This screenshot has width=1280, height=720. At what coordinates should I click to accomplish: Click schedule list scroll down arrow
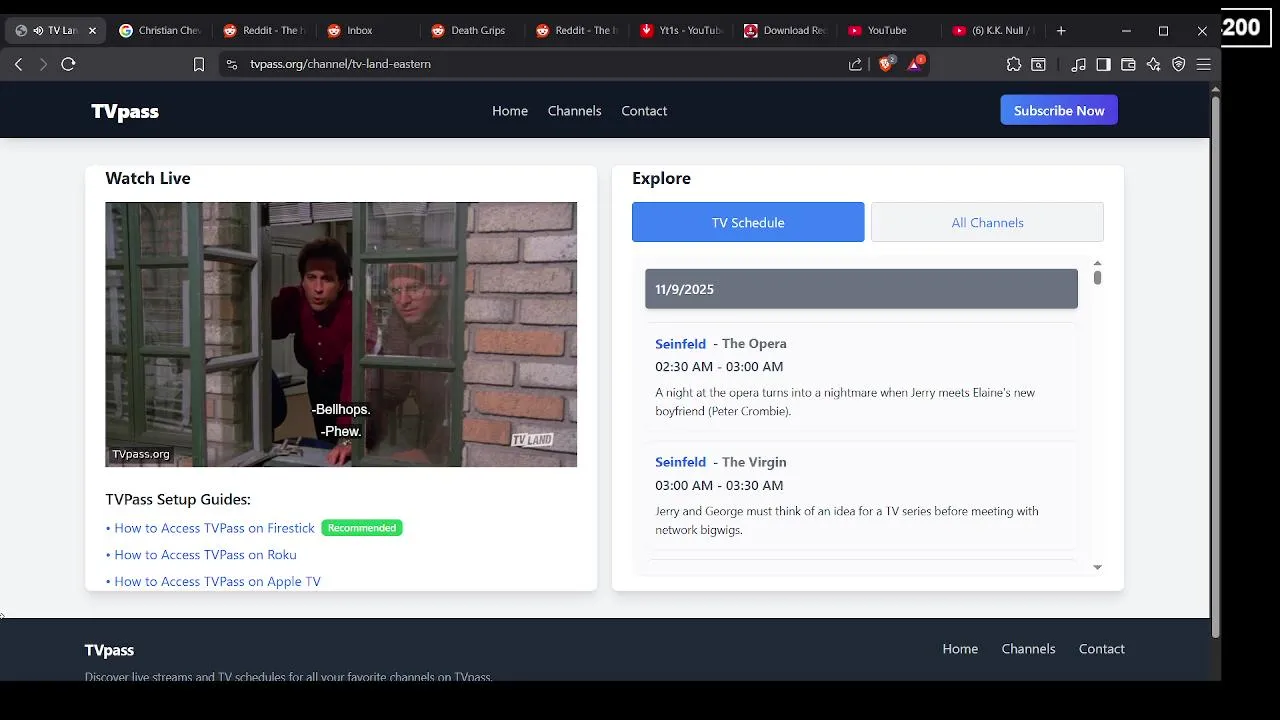(x=1097, y=567)
